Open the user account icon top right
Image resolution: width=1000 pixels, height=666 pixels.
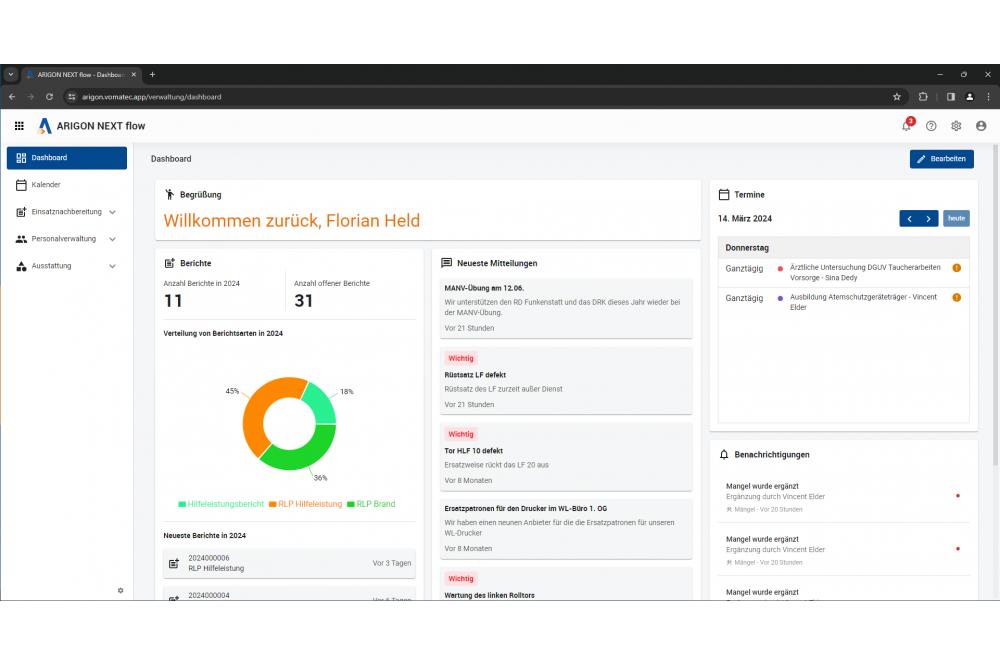tap(981, 126)
